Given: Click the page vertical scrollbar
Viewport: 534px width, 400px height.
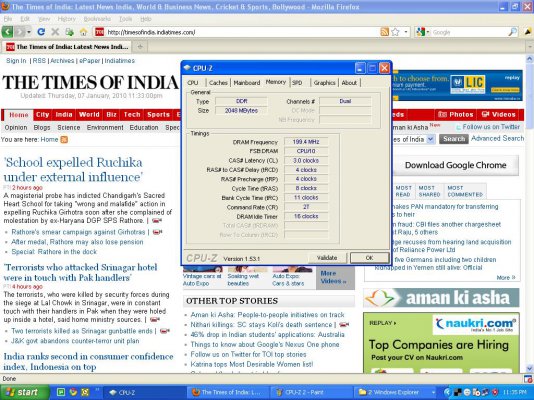Looking at the screenshot, I should click(530, 213).
